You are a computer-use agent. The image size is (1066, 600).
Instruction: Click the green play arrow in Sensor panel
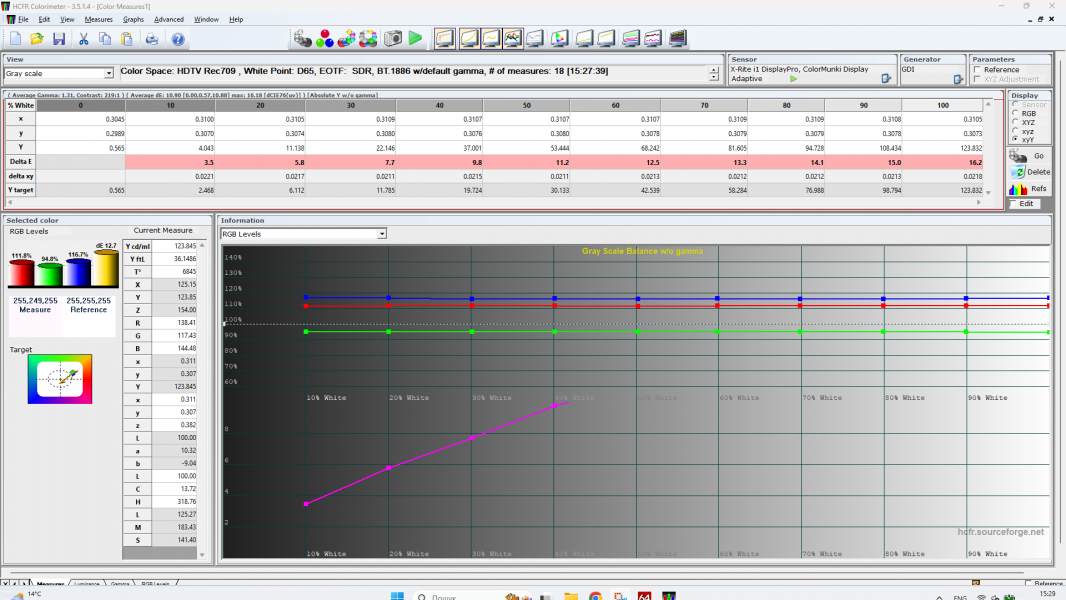pyautogui.click(x=793, y=79)
